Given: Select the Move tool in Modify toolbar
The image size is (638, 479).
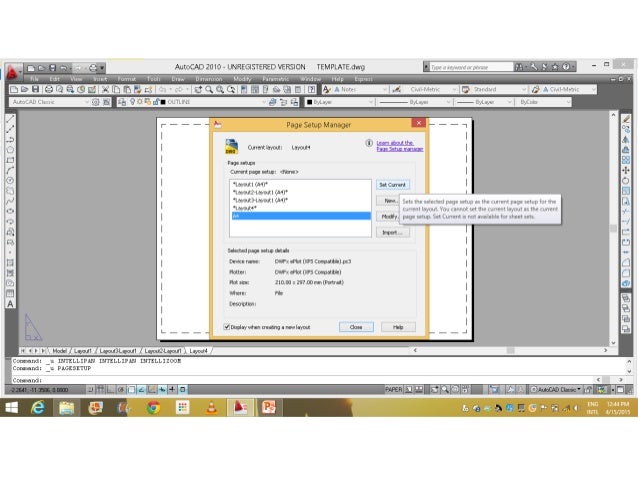Looking at the screenshot, I should pos(626,170).
